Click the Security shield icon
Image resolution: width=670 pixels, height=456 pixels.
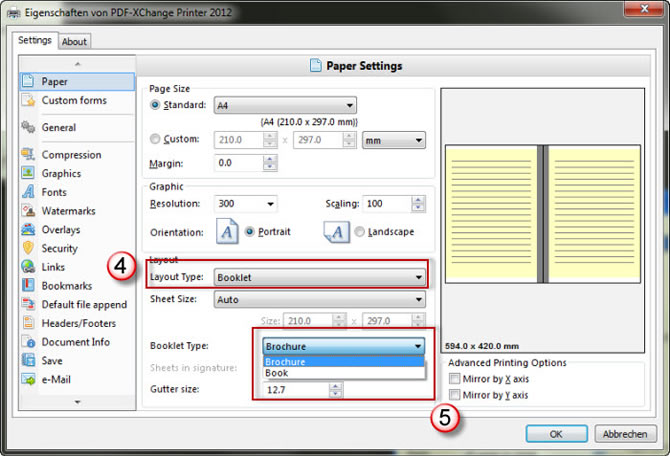click(x=28, y=248)
